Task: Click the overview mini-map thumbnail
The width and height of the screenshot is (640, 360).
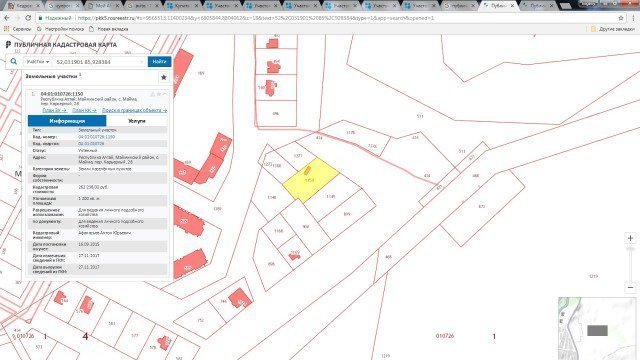Action: coord(597,328)
